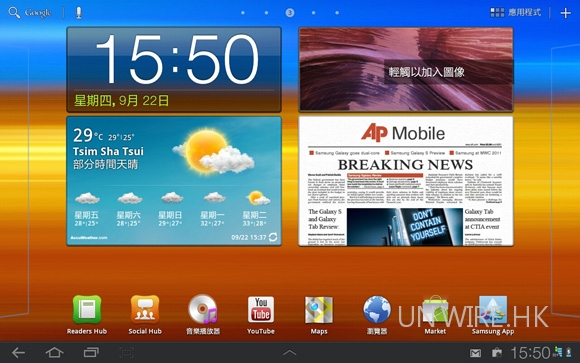This screenshot has width=580, height=363.
Task: Open the music player app icon
Action: (x=203, y=310)
